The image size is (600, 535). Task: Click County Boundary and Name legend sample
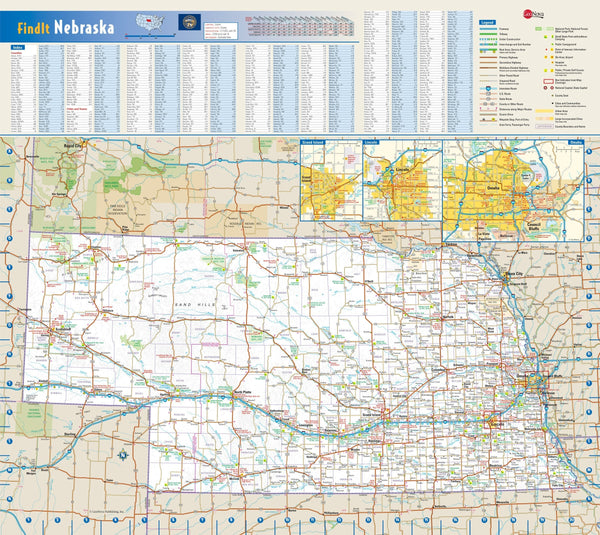[545, 126]
